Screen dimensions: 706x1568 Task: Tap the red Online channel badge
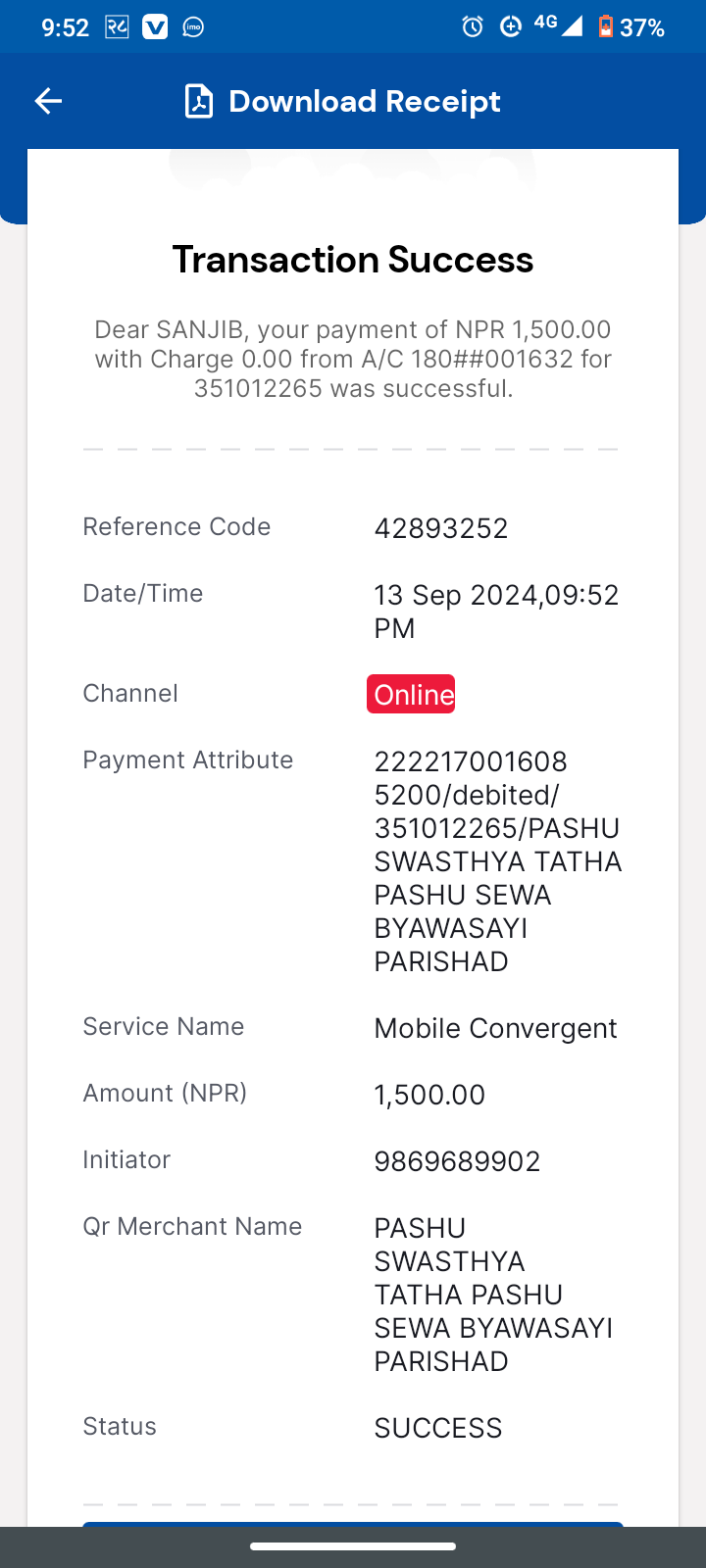click(x=411, y=694)
